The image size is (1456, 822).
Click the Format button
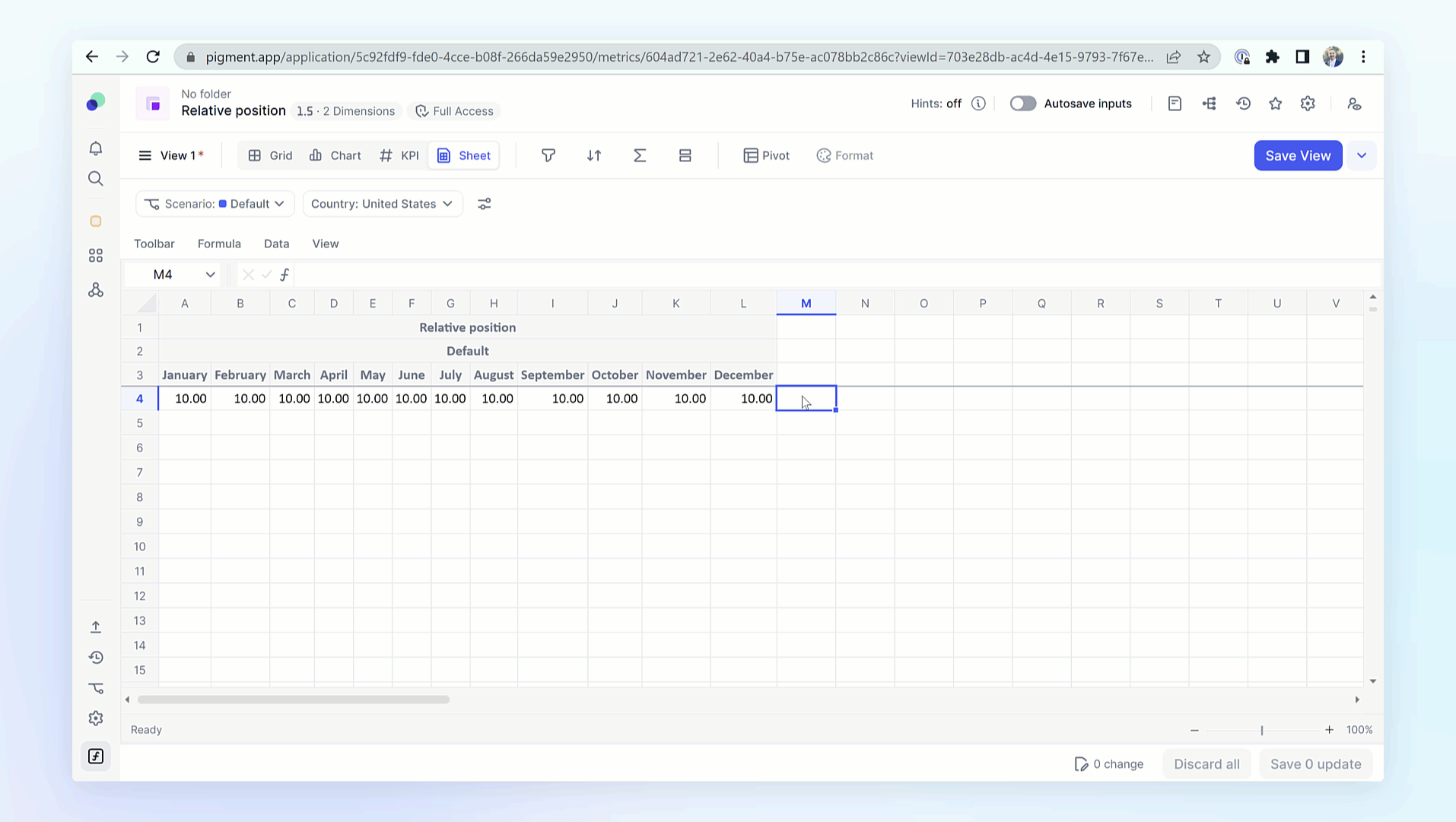click(845, 155)
